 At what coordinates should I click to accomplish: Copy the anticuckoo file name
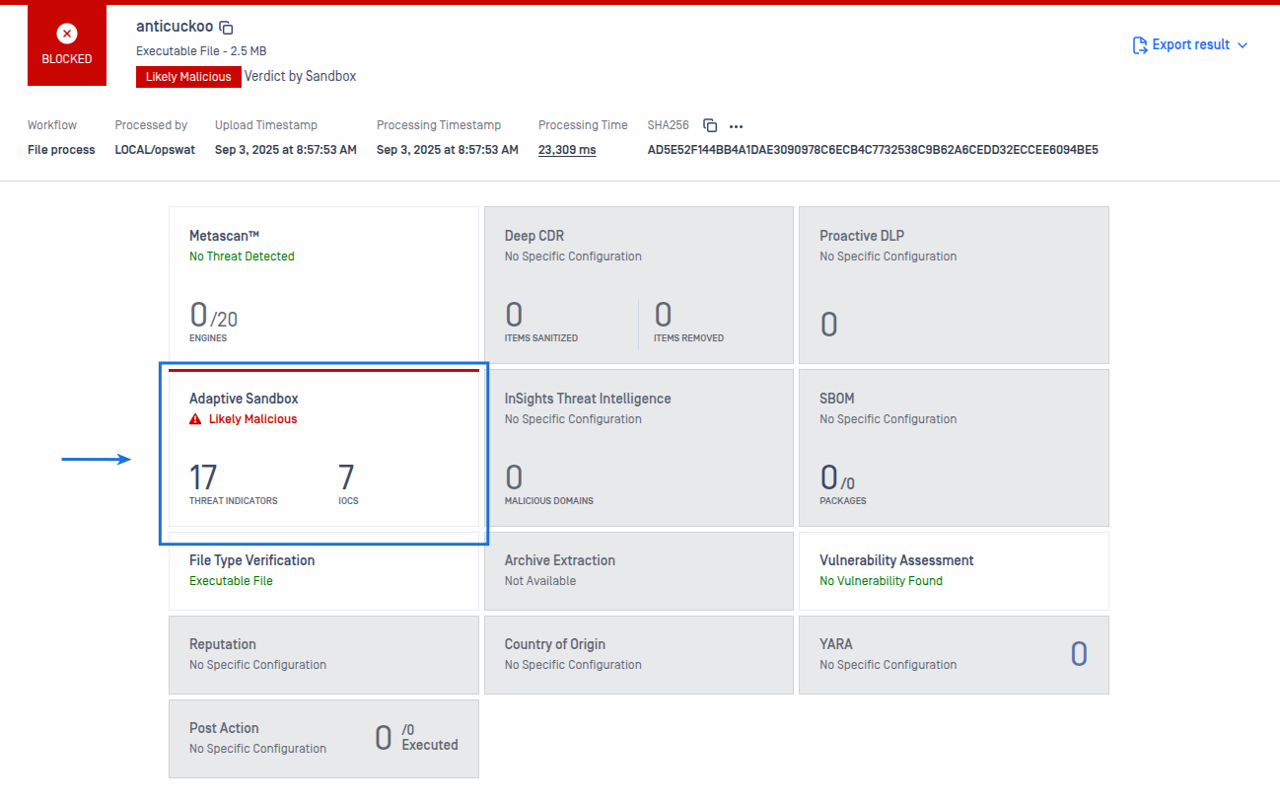pos(226,28)
